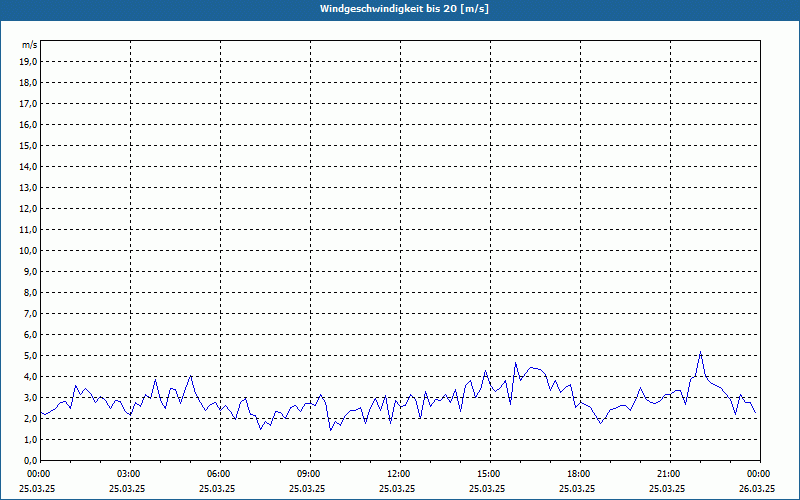Click the 17,0 y-axis tick label
Viewport: 800px width, 500px height.
pos(28,103)
